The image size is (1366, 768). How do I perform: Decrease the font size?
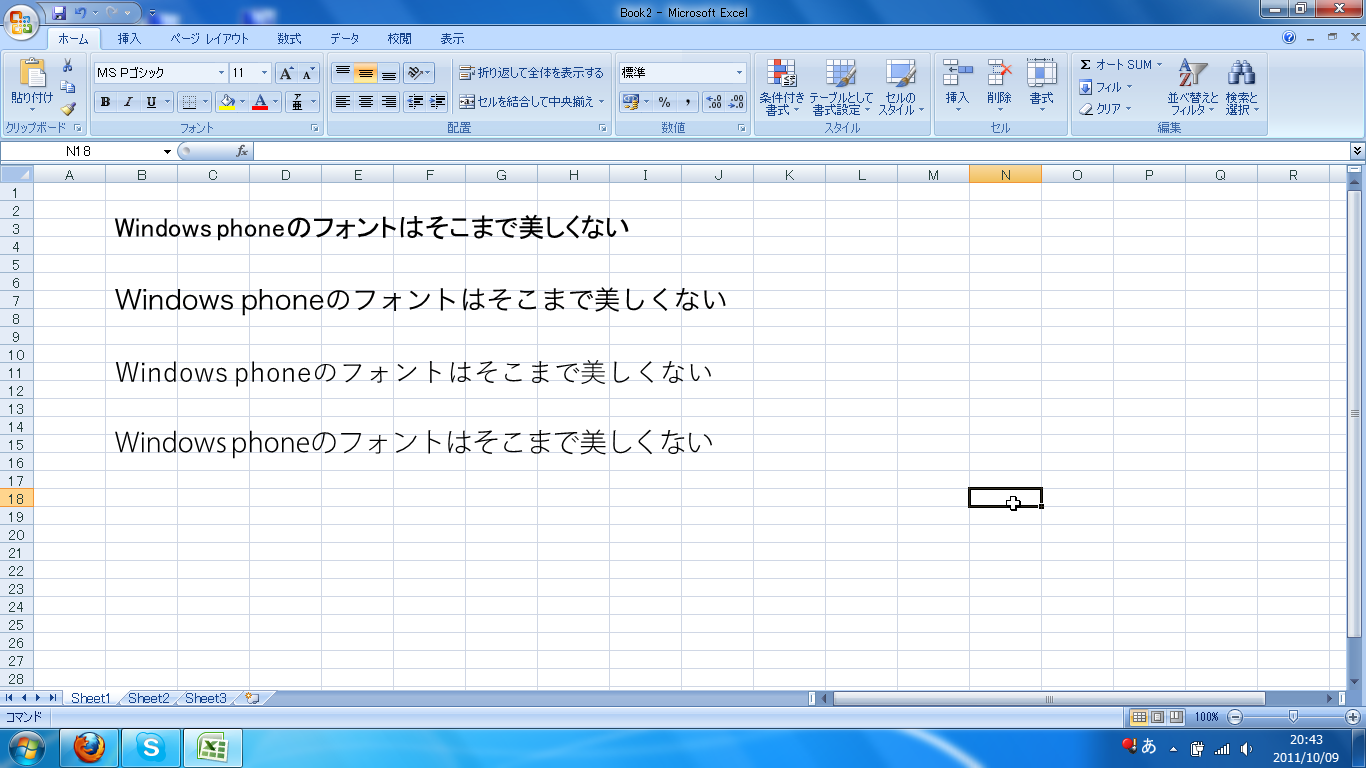308,73
